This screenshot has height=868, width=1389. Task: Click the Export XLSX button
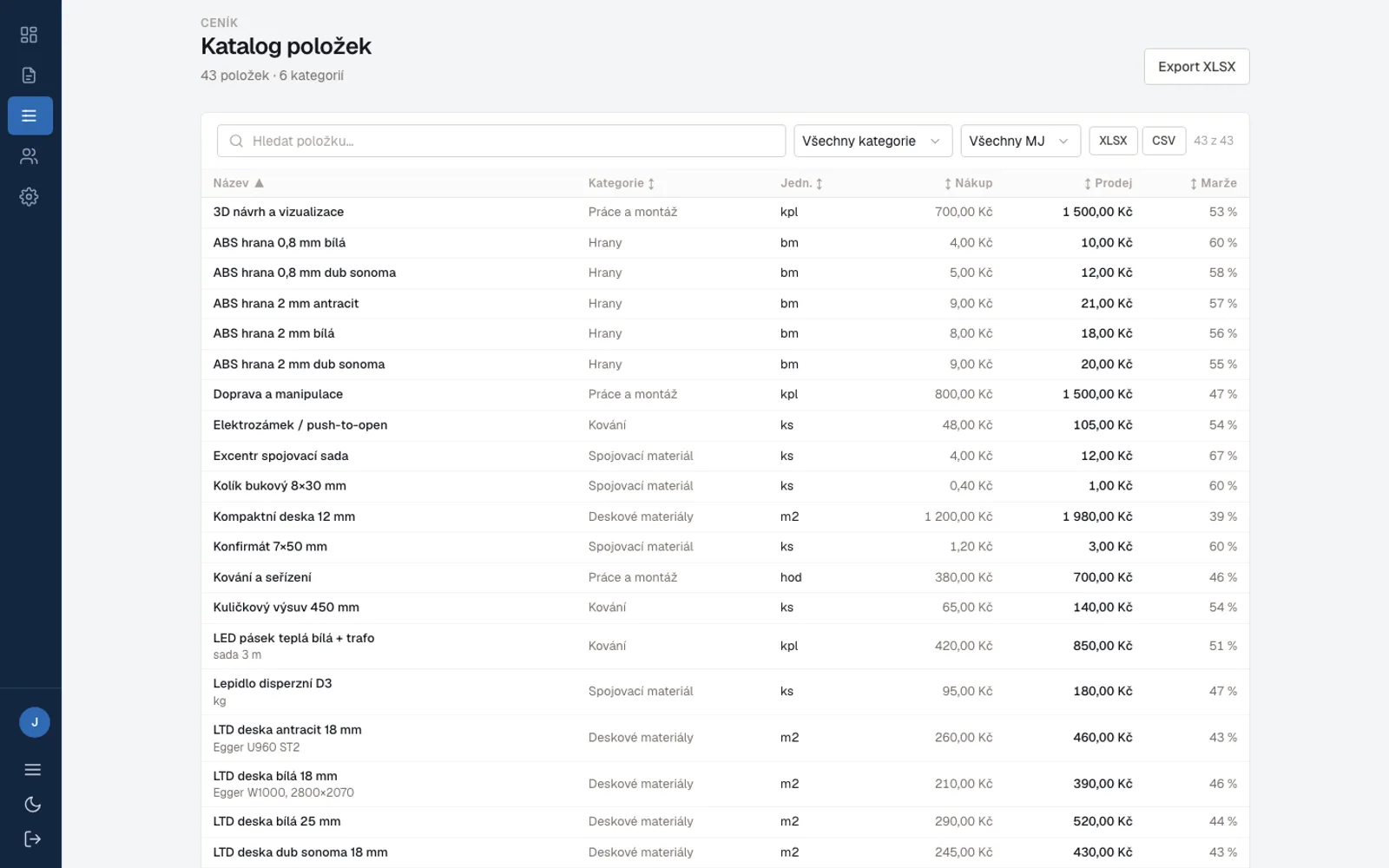(x=1196, y=67)
